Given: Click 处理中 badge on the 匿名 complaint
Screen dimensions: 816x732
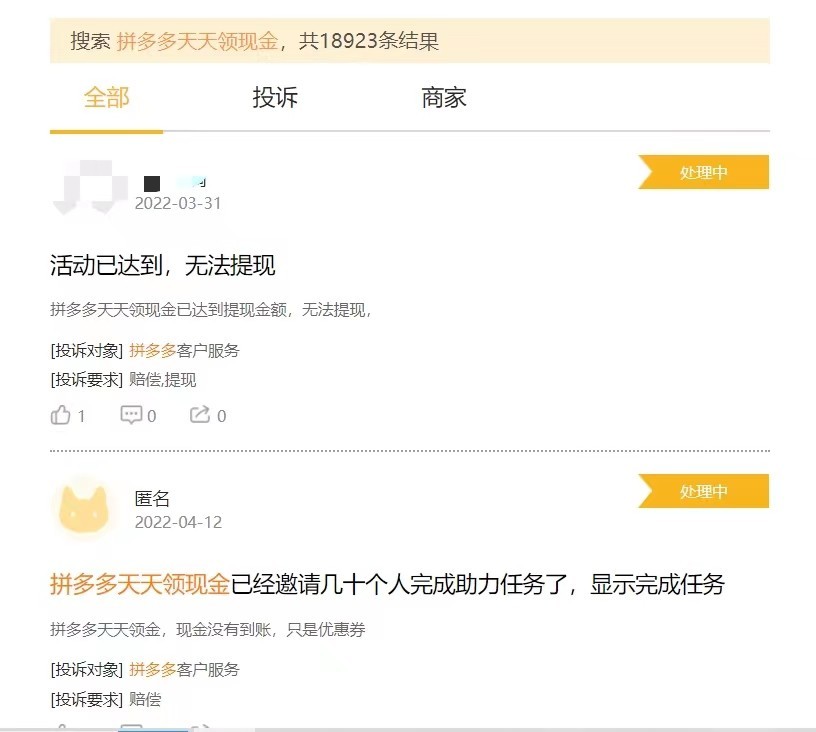Looking at the screenshot, I should pyautogui.click(x=704, y=491).
